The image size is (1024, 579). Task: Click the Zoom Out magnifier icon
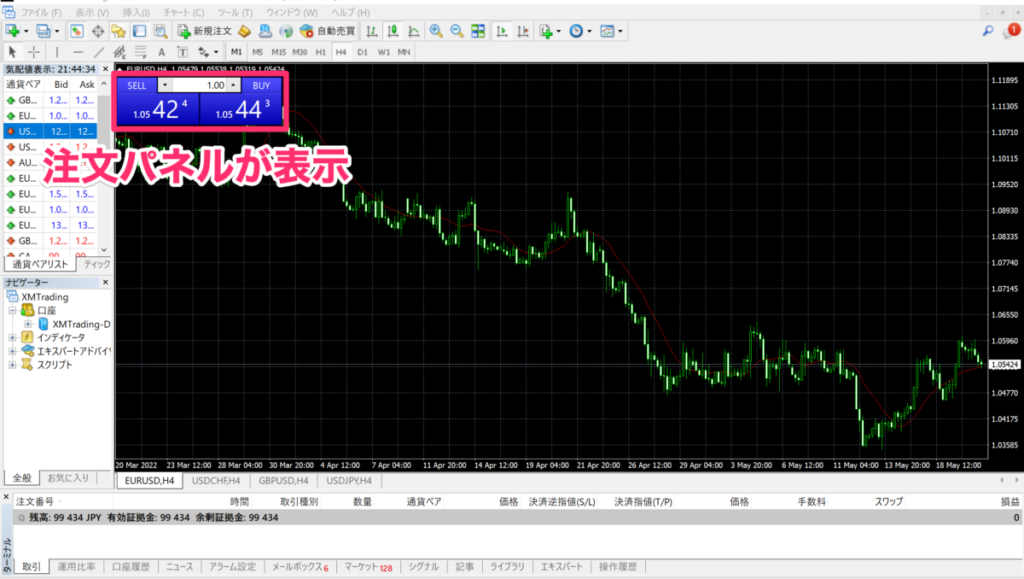click(x=456, y=31)
